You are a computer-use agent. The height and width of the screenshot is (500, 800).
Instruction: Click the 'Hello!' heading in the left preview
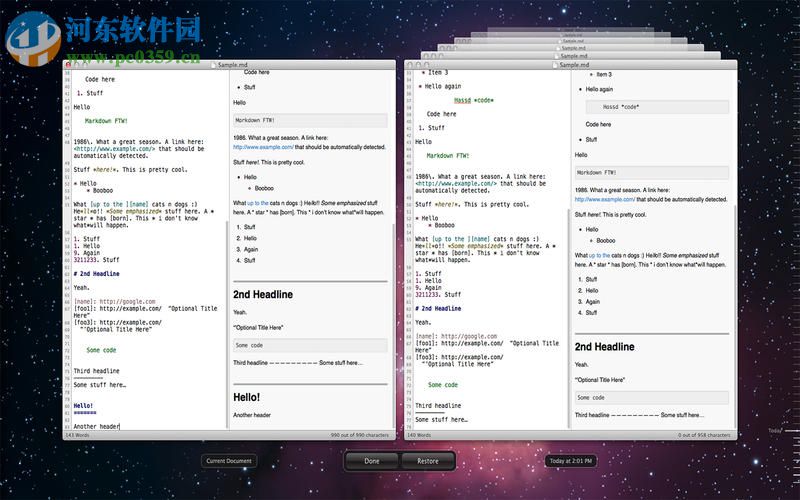(246, 397)
